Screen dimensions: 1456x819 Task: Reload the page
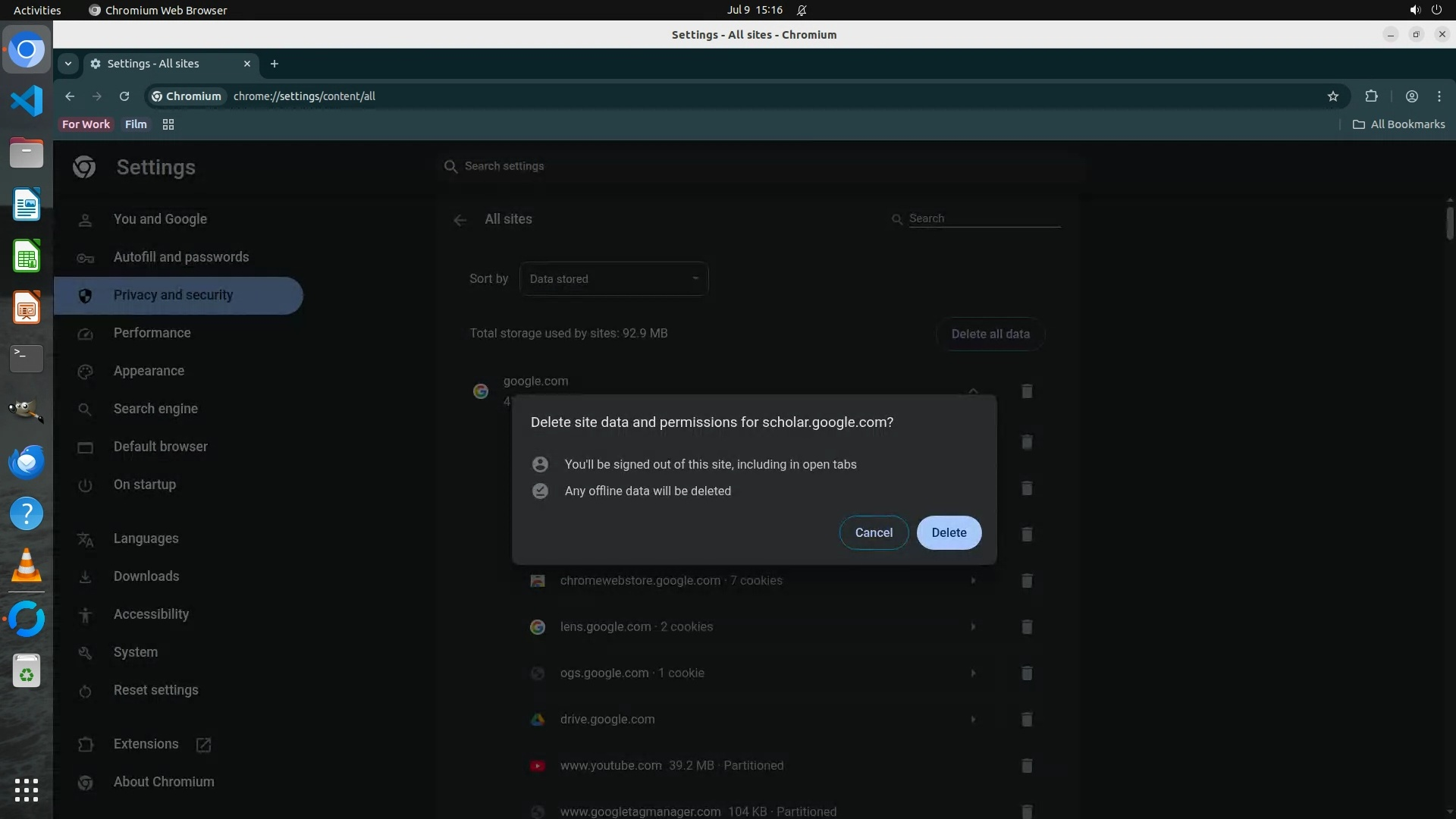point(124,96)
